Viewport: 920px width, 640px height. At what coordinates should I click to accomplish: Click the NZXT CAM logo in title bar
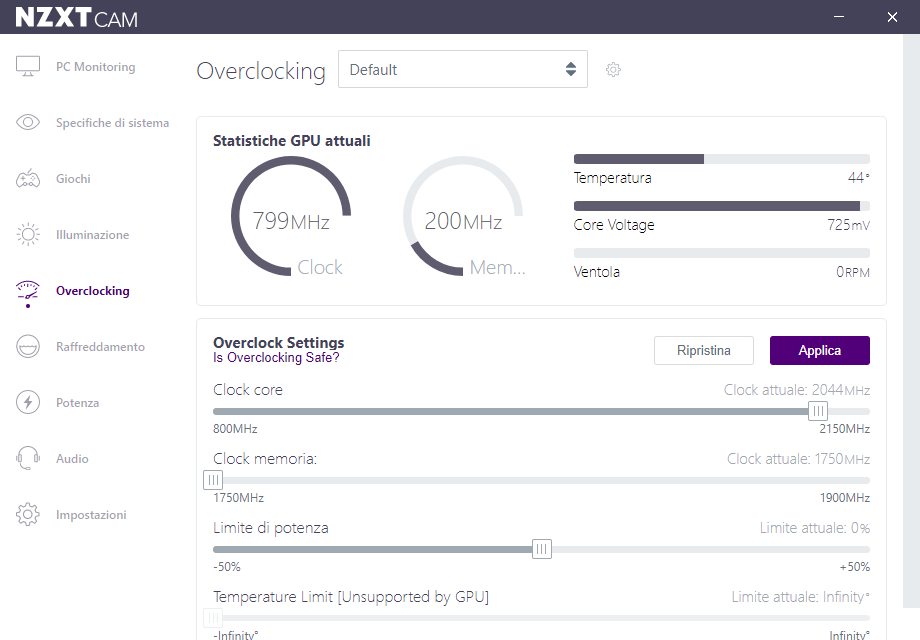click(76, 16)
